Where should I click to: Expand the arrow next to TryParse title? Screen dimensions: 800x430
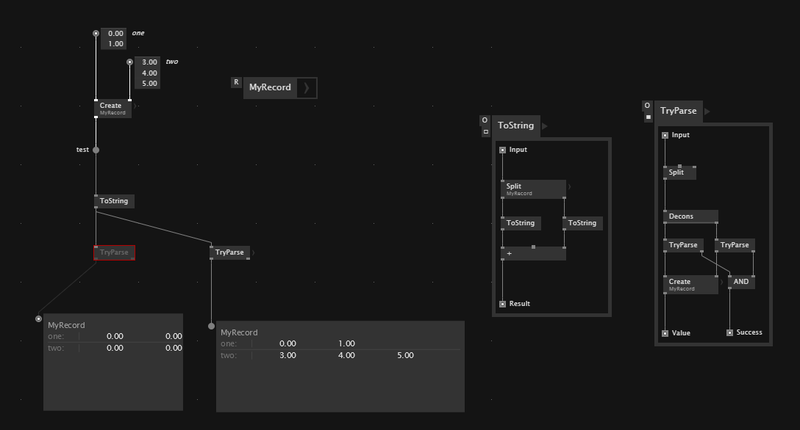click(x=709, y=111)
